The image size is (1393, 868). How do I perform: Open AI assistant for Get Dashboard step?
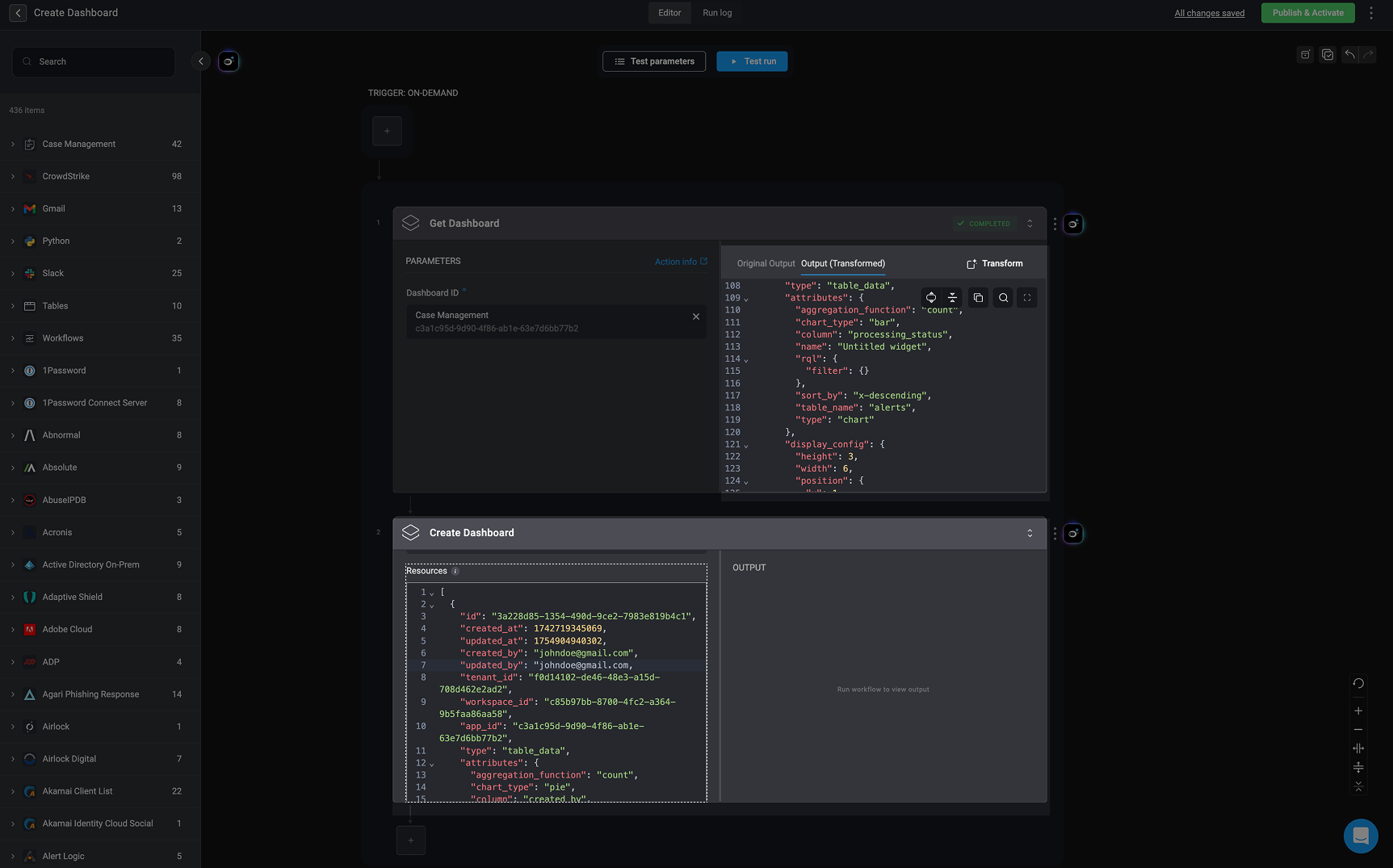pyautogui.click(x=1073, y=224)
